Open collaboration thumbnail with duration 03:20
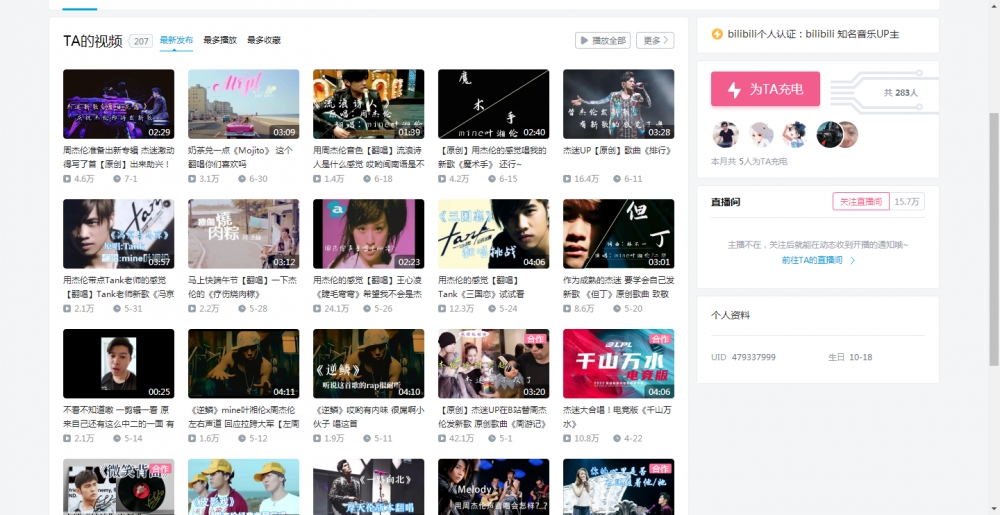 tap(494, 364)
